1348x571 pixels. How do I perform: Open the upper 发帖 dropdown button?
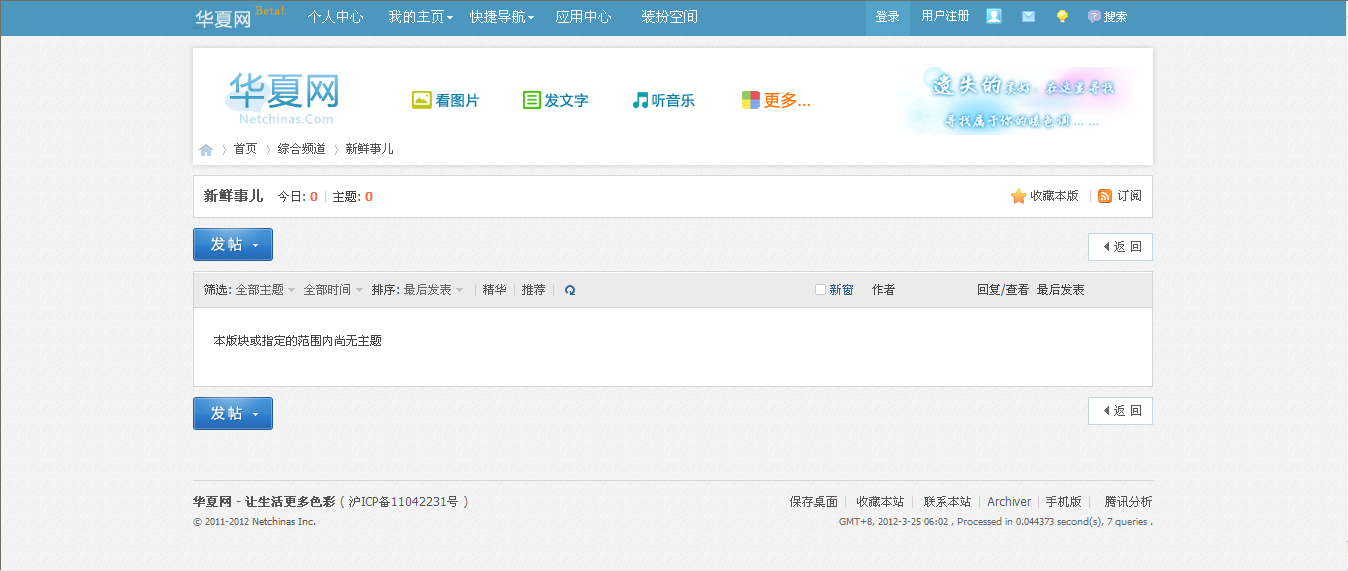(x=233, y=244)
